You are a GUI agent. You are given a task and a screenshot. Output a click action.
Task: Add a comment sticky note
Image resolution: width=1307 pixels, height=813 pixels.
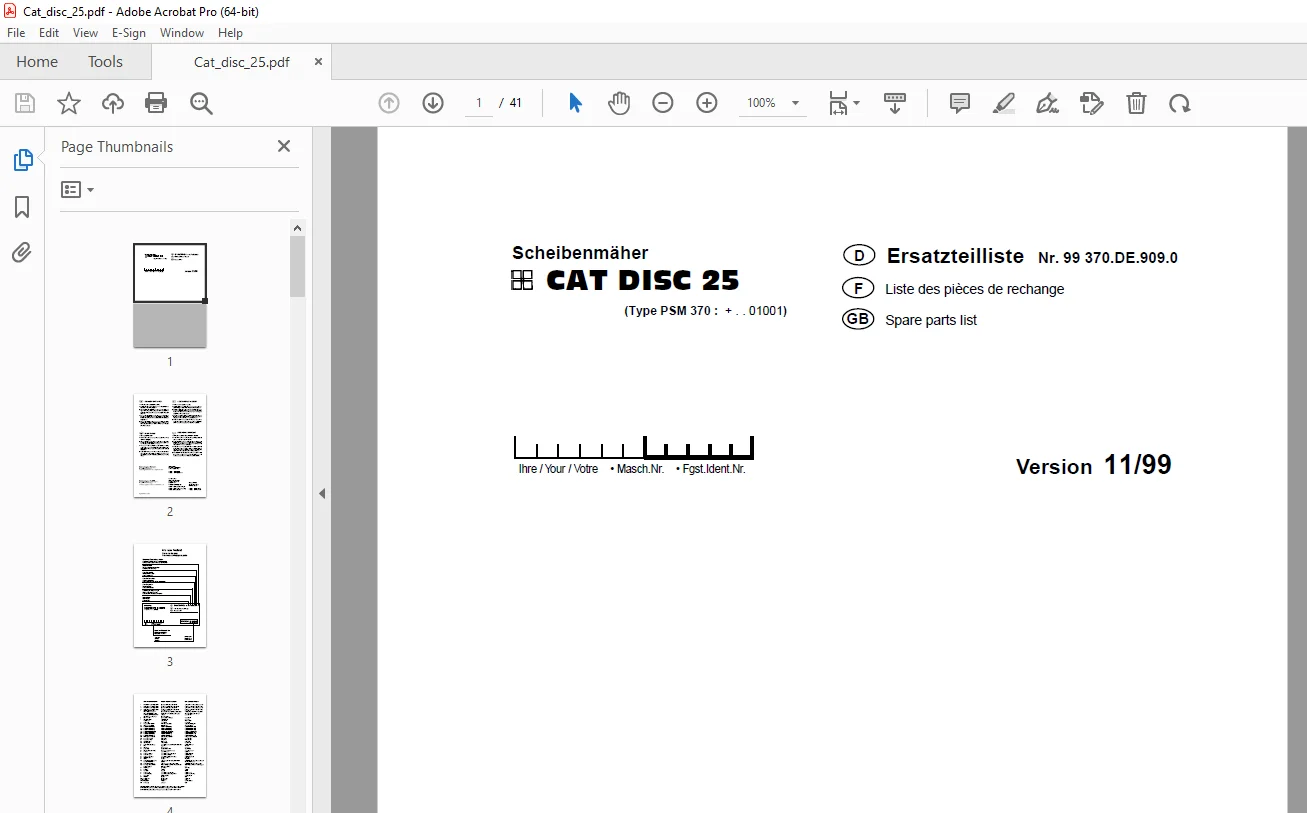[960, 103]
